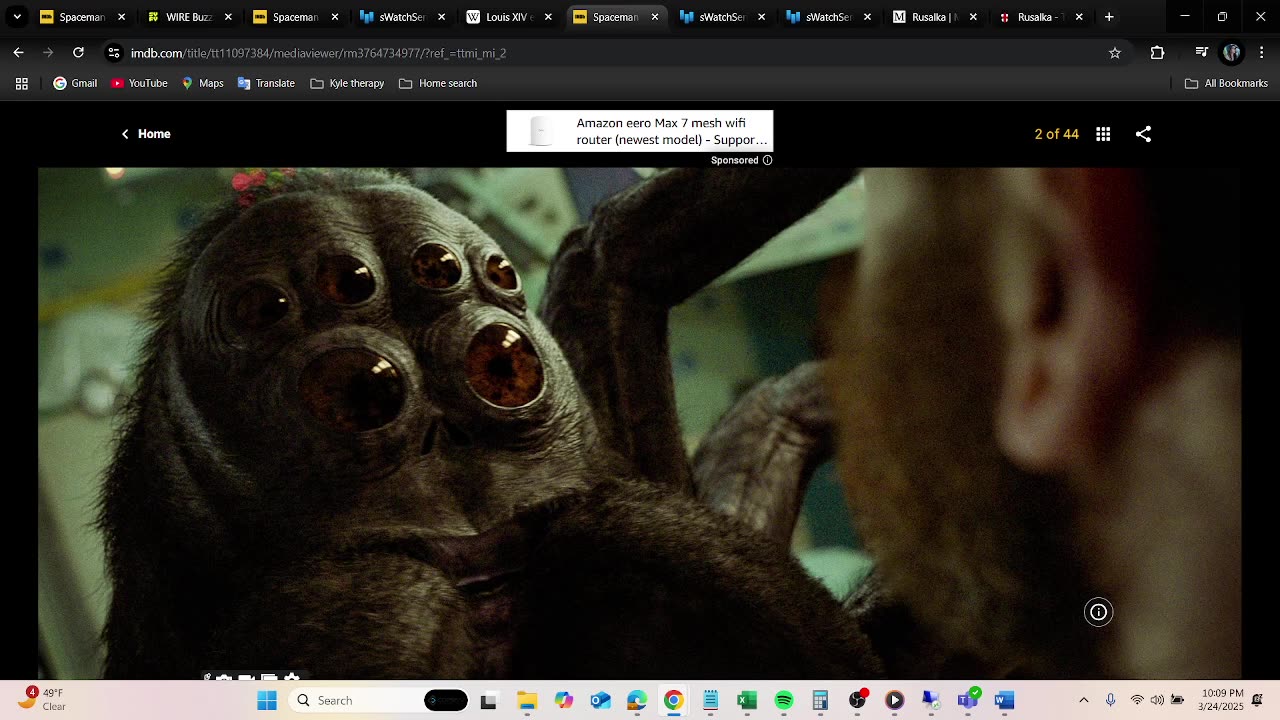This screenshot has width=1280, height=720.
Task: Switch to the Rusalka | M tab
Action: click(x=935, y=17)
